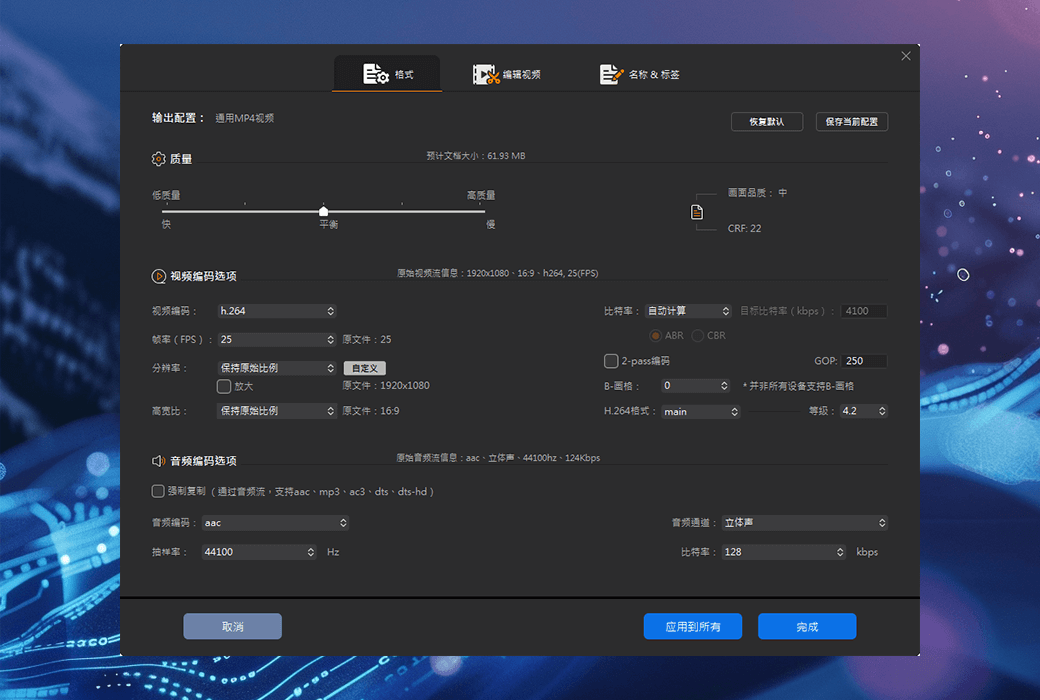Click the 自定义 resolution button
The height and width of the screenshot is (700, 1040).
point(365,368)
